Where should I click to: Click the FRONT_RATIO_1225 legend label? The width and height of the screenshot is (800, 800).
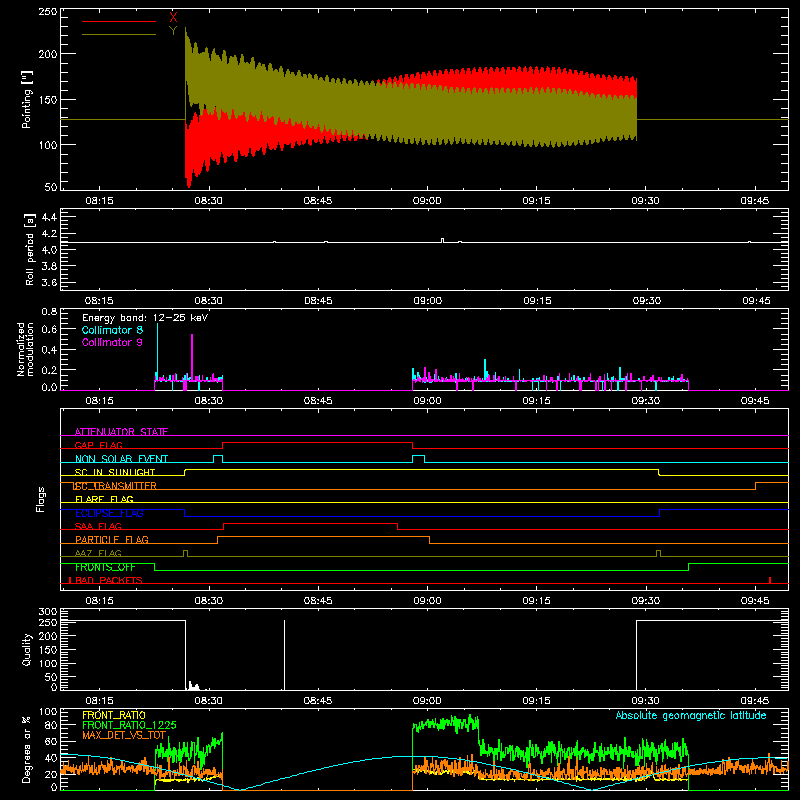pyautogui.click(x=129, y=725)
